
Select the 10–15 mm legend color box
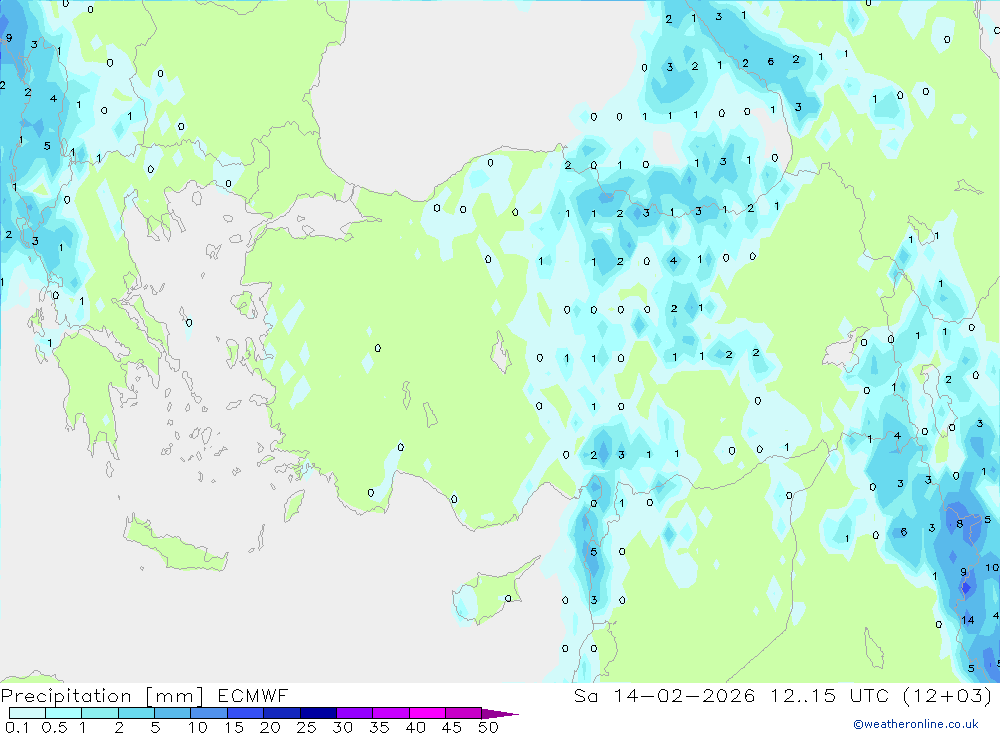pos(209,713)
